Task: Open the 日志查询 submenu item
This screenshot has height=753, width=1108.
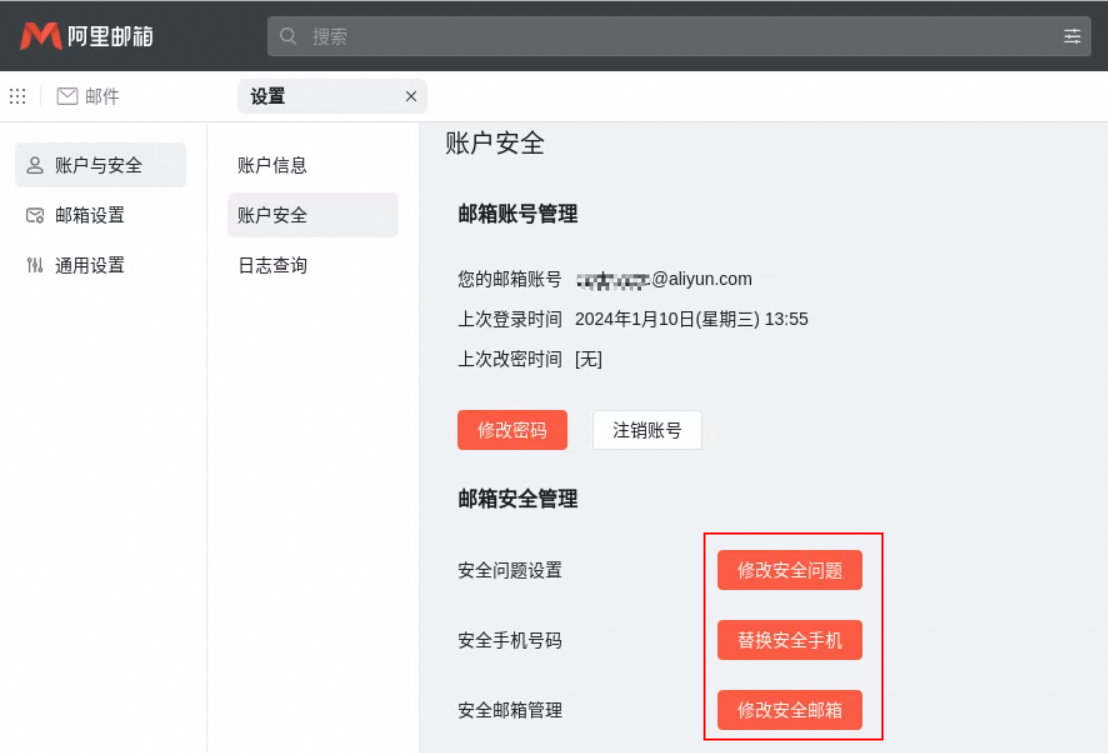Action: [272, 265]
